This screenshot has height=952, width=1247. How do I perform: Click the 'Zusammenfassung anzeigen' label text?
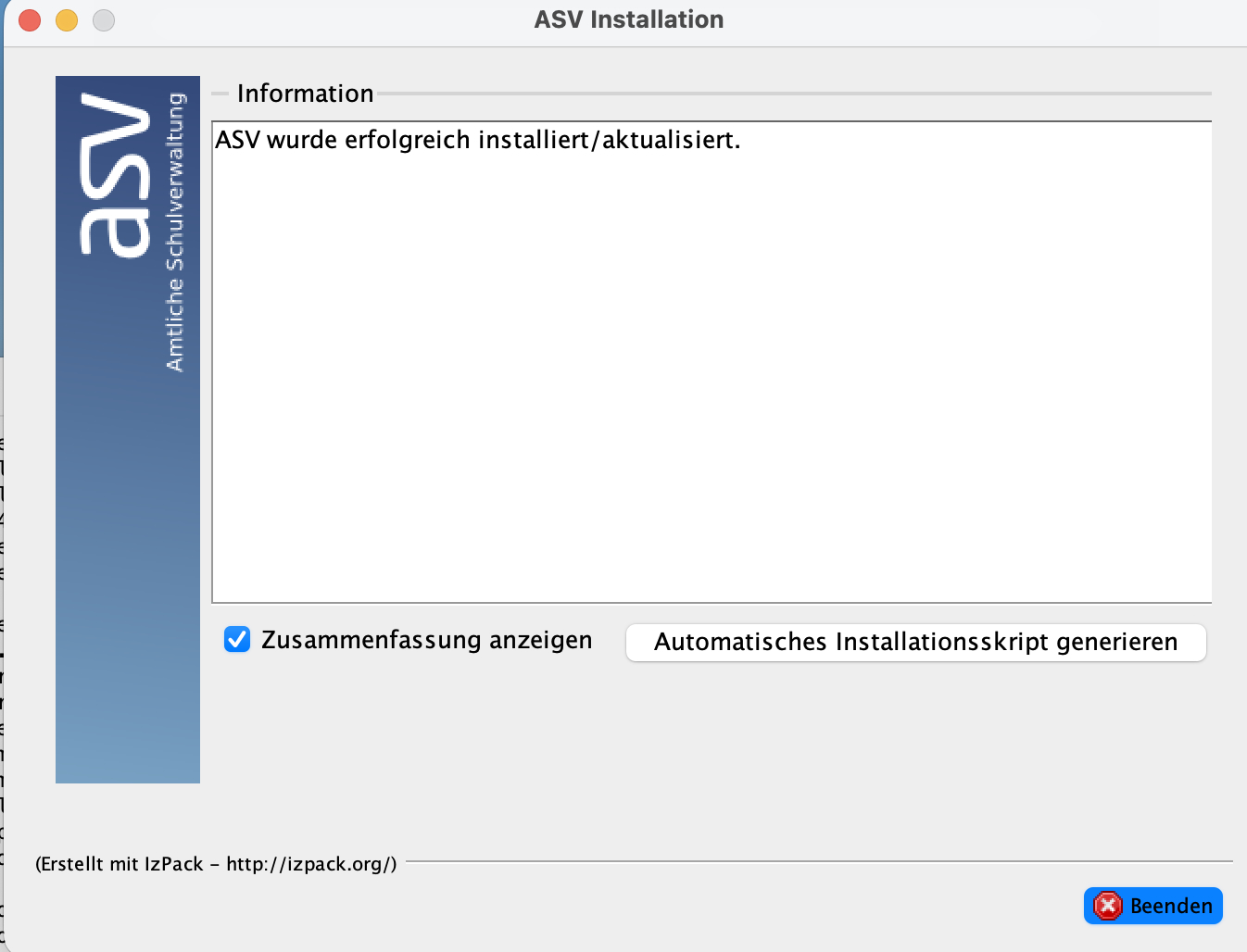[x=426, y=640]
